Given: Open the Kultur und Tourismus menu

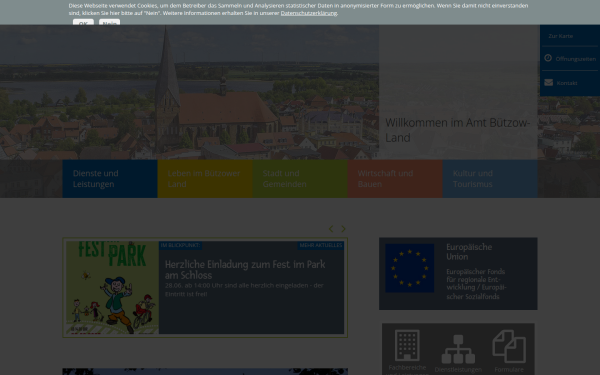Looking at the screenshot, I should coord(490,179).
